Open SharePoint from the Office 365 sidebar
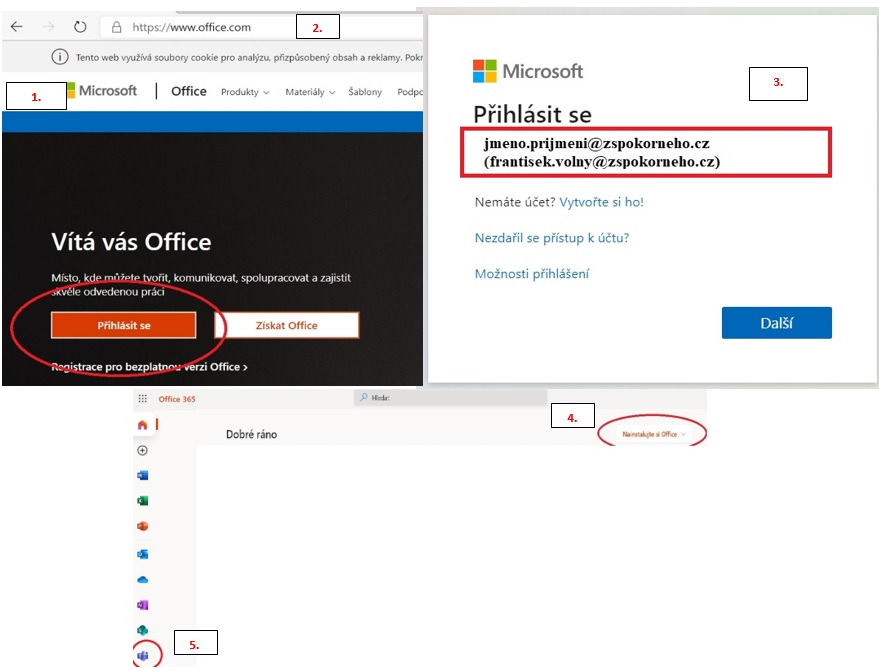This screenshot has width=879, height=671. [x=142, y=630]
